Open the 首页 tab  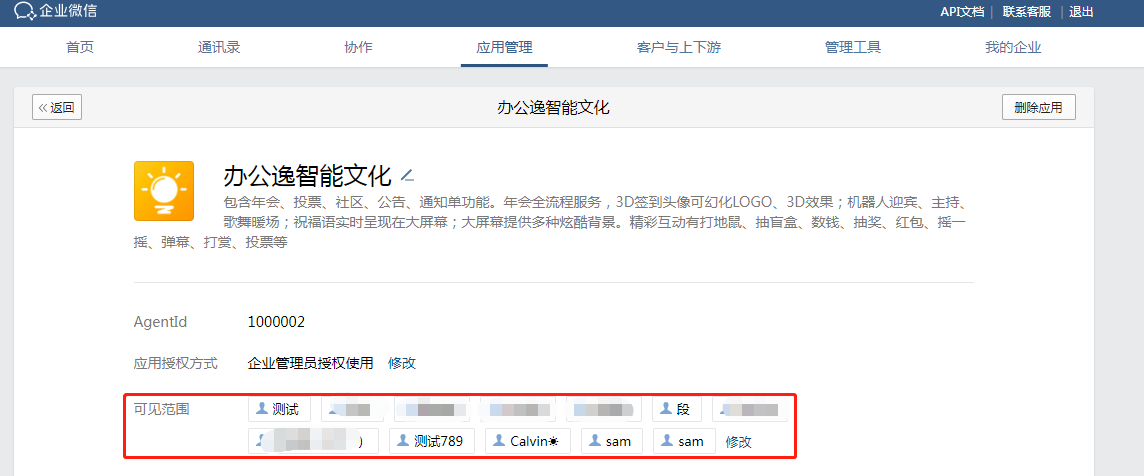80,47
